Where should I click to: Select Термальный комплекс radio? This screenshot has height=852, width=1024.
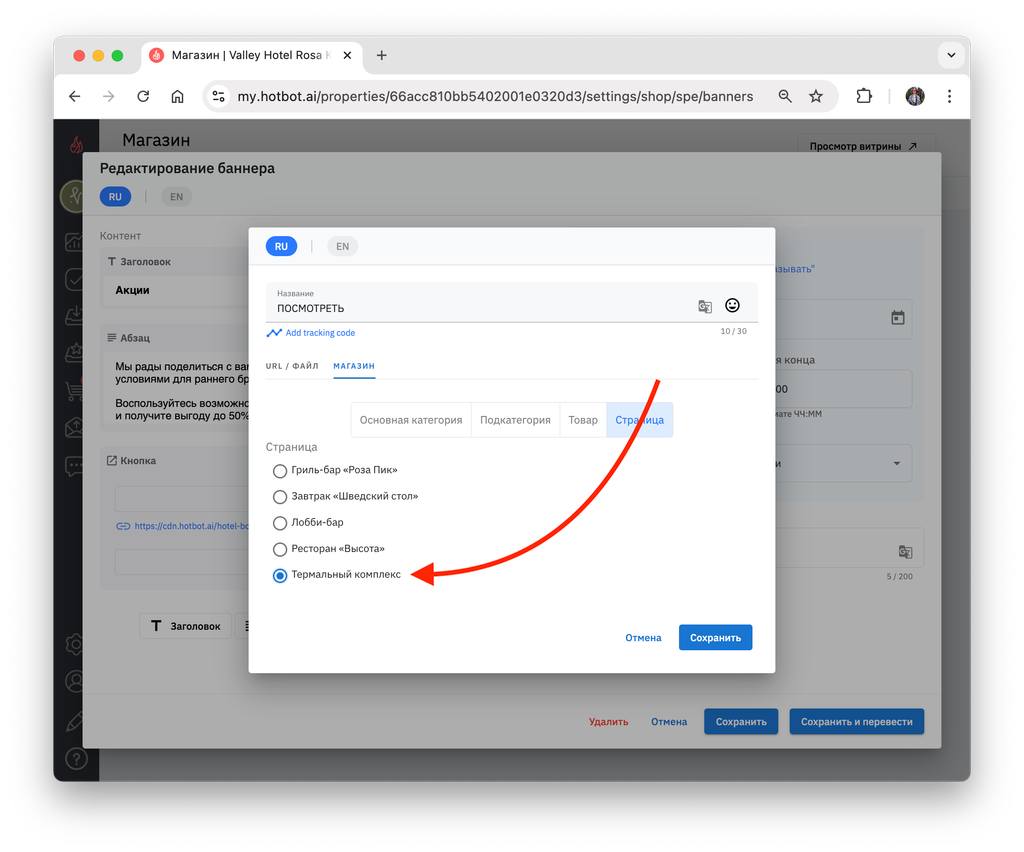[x=280, y=575]
